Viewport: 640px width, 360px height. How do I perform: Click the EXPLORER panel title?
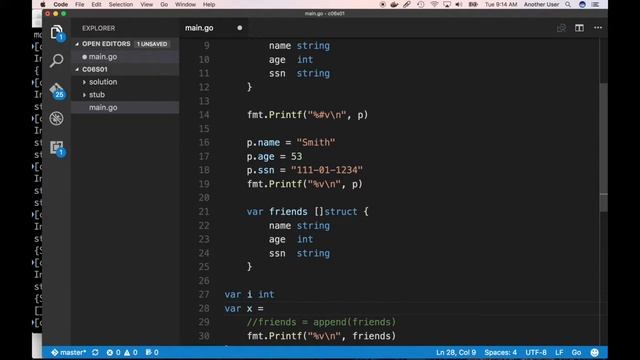(98, 28)
